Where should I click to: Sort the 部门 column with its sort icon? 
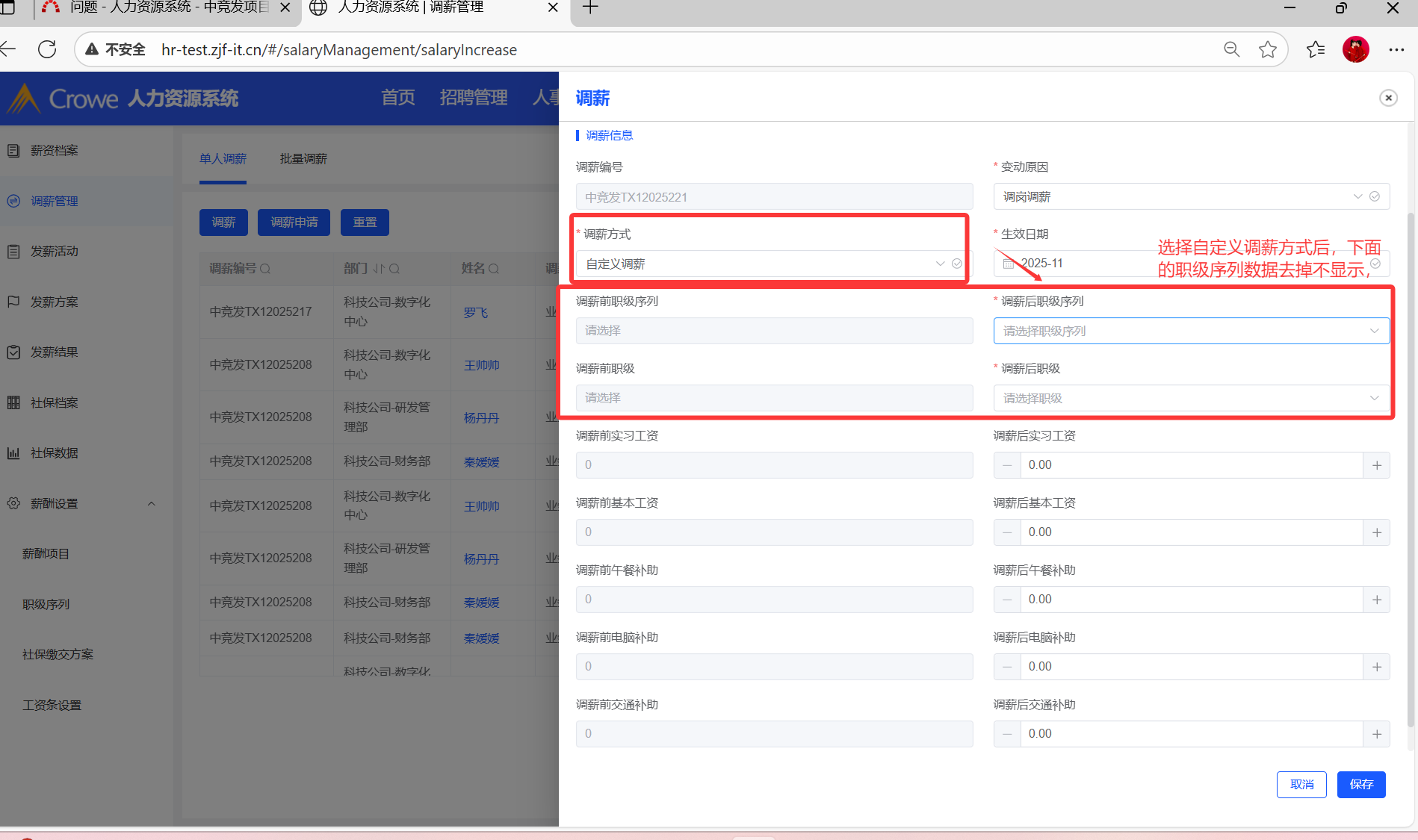(x=379, y=269)
